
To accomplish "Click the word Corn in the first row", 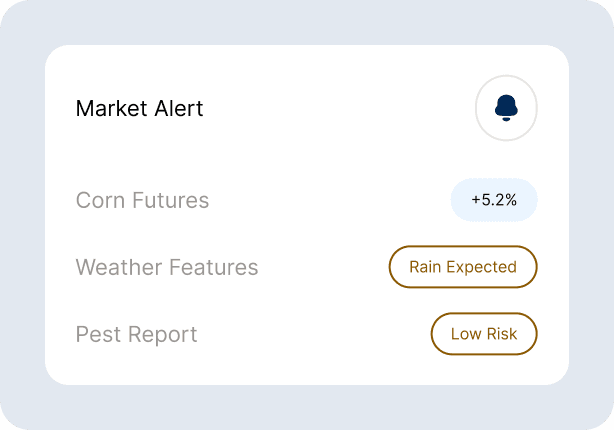I will pyautogui.click(x=98, y=200).
